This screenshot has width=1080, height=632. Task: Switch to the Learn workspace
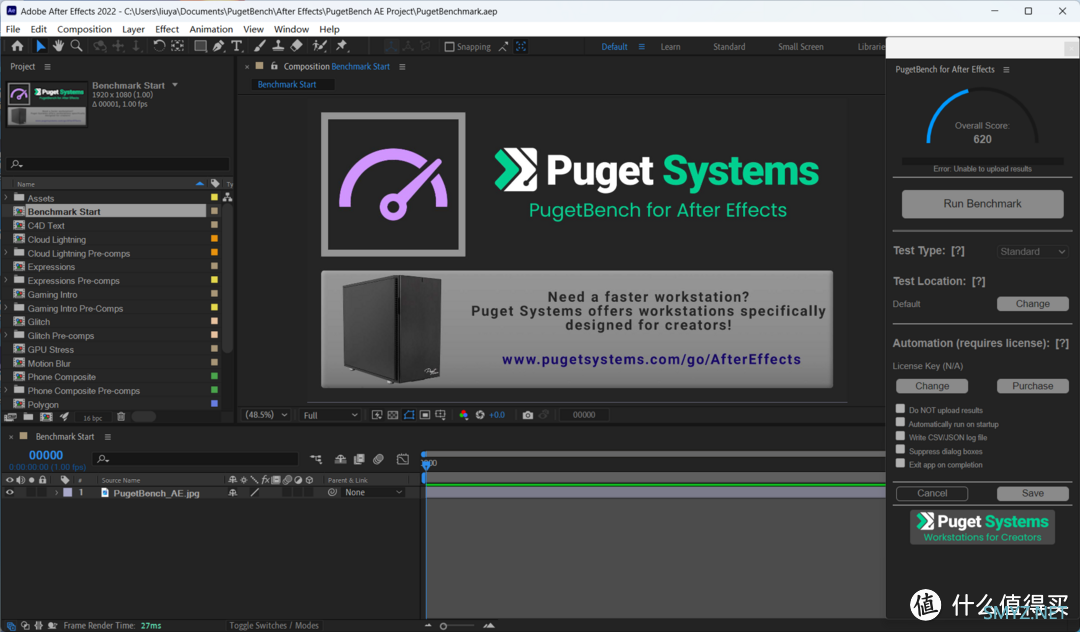[670, 47]
